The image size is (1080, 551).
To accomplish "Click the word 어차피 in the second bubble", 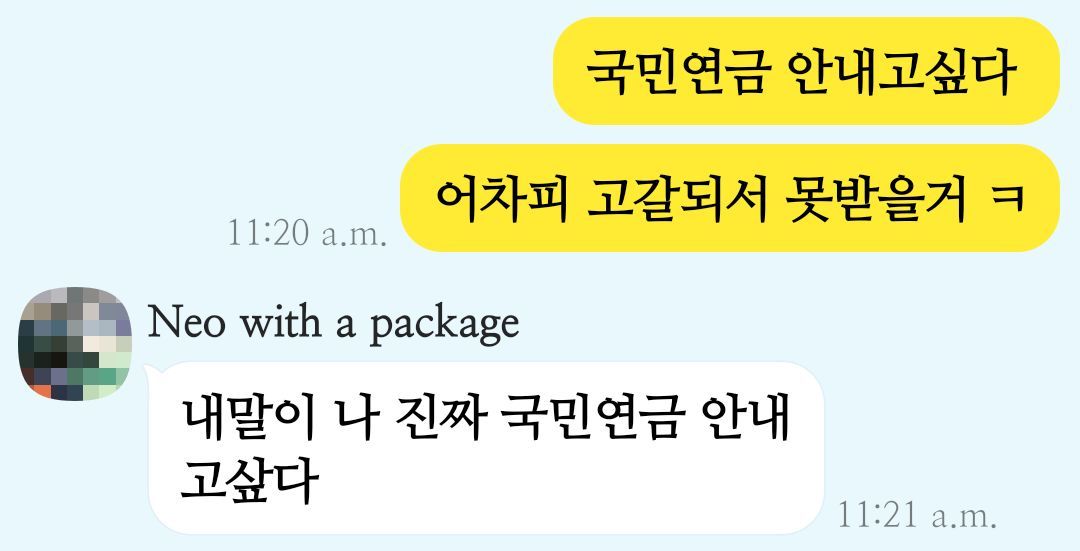I will click(503, 198).
